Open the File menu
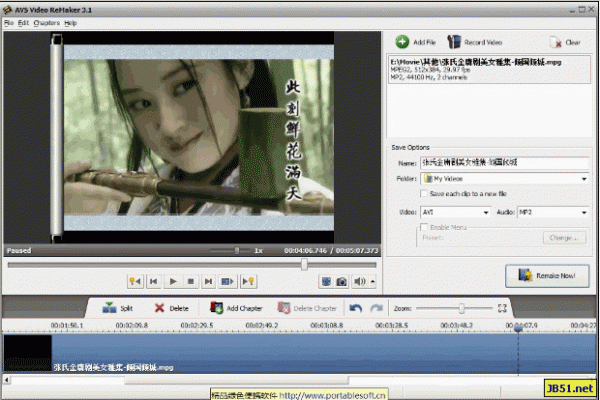The height and width of the screenshot is (400, 600). tap(9, 23)
